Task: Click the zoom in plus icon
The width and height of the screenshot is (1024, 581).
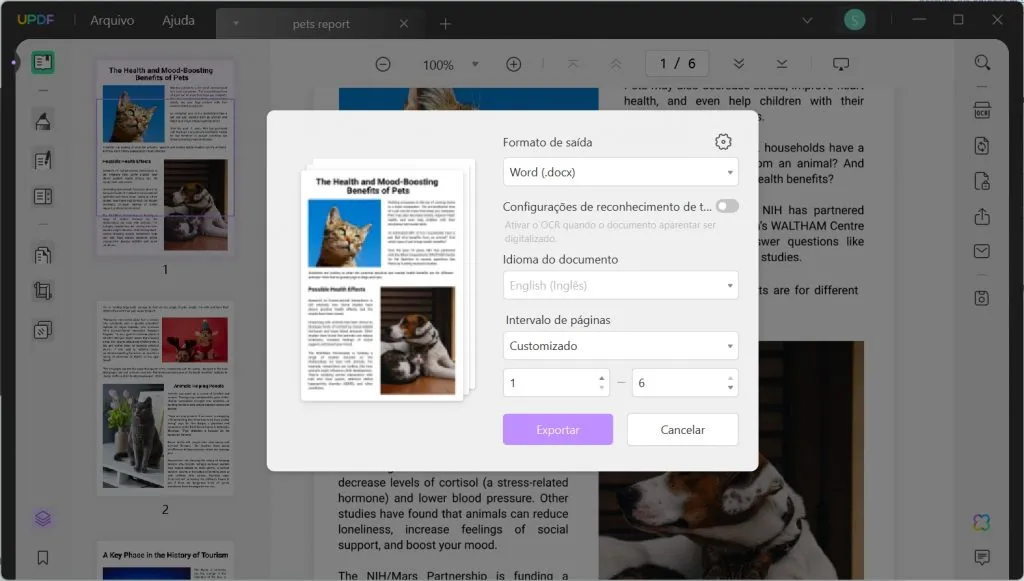Action: (513, 63)
